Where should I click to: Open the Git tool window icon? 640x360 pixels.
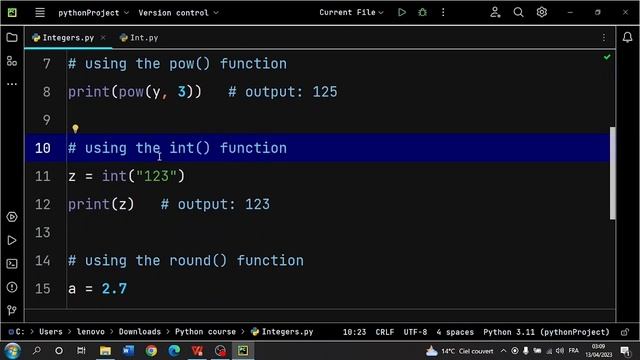pyautogui.click(x=12, y=311)
